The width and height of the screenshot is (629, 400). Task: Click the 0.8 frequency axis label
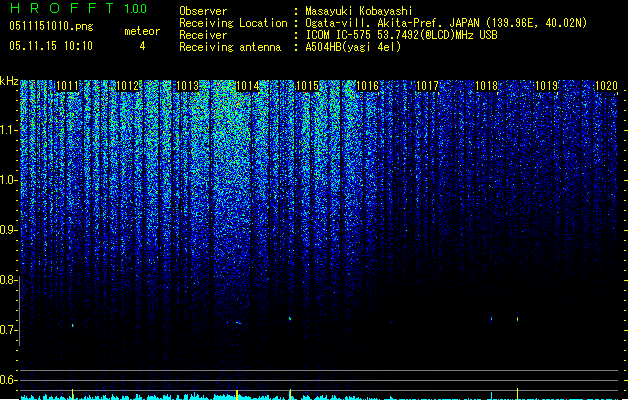pos(8,280)
